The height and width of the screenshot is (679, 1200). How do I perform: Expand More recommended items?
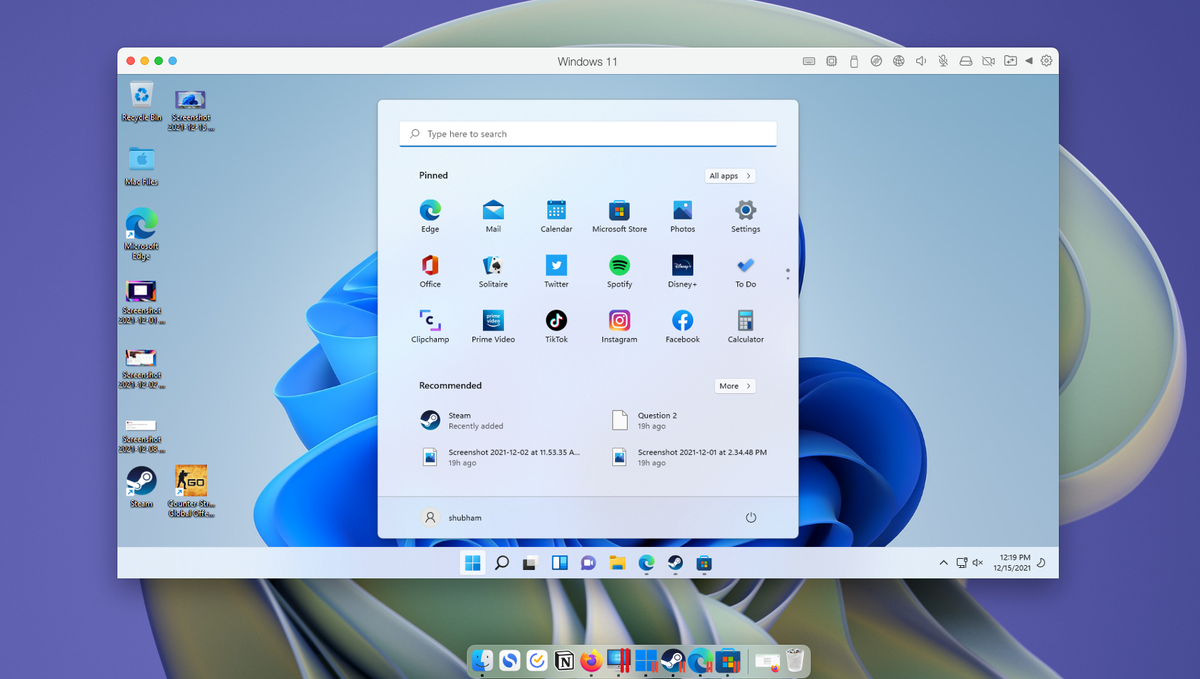click(x=734, y=386)
